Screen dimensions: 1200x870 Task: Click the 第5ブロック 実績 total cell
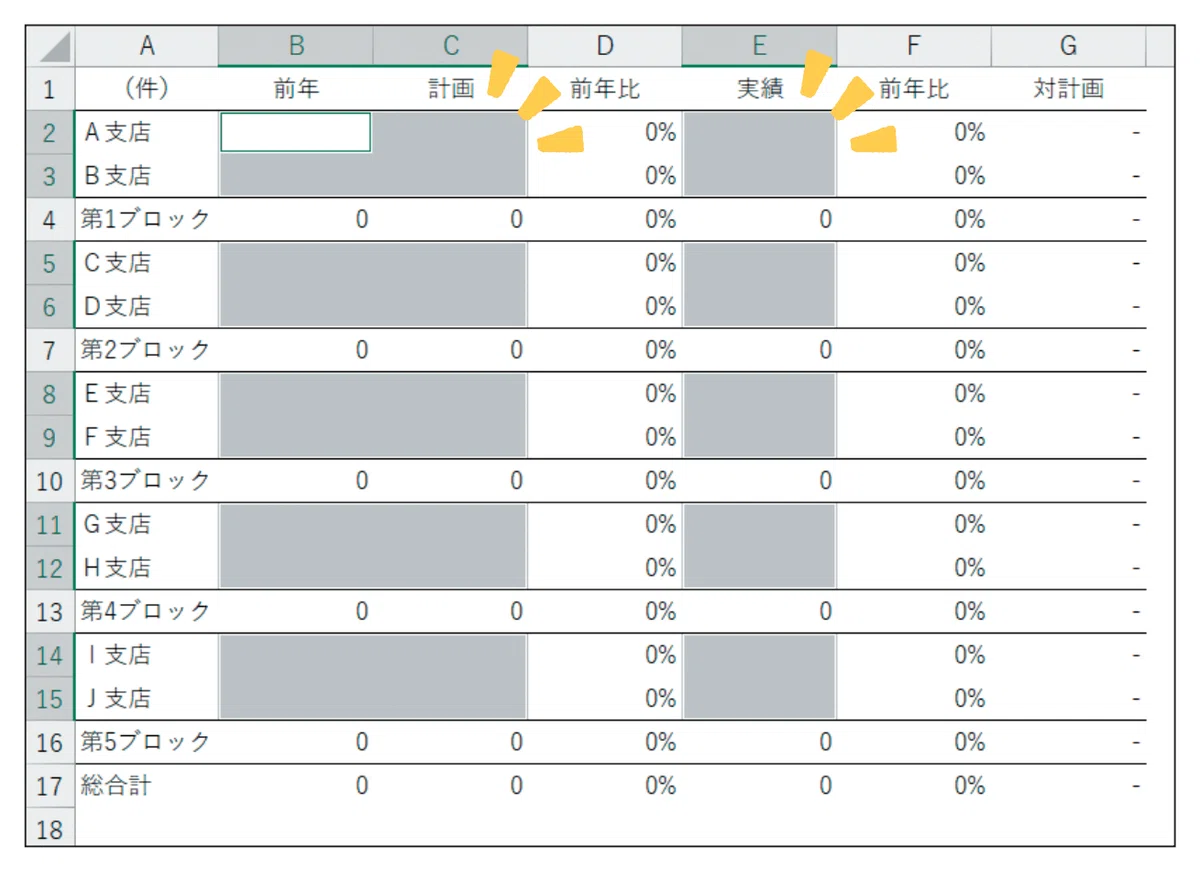pos(759,742)
